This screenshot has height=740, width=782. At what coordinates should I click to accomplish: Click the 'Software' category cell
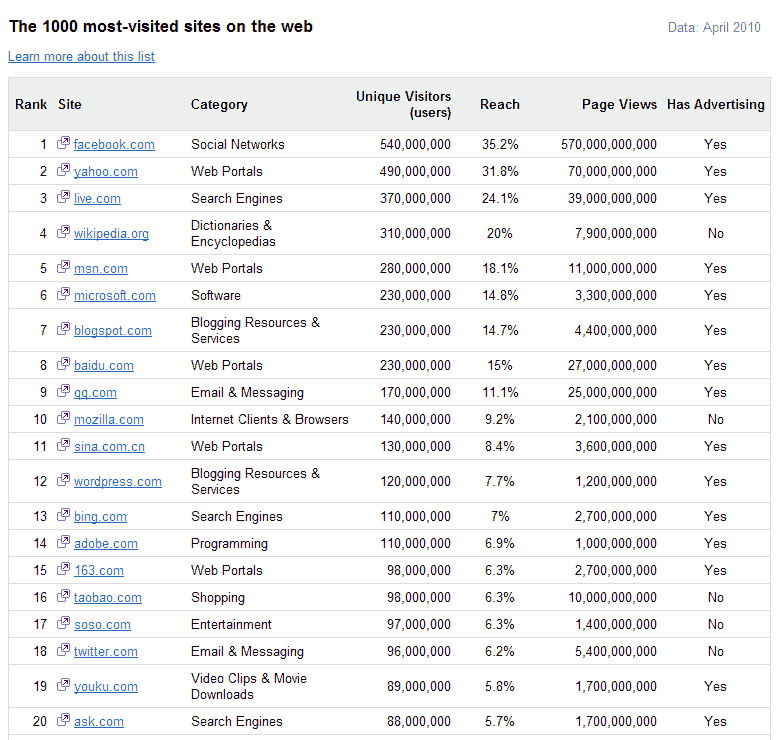(216, 295)
